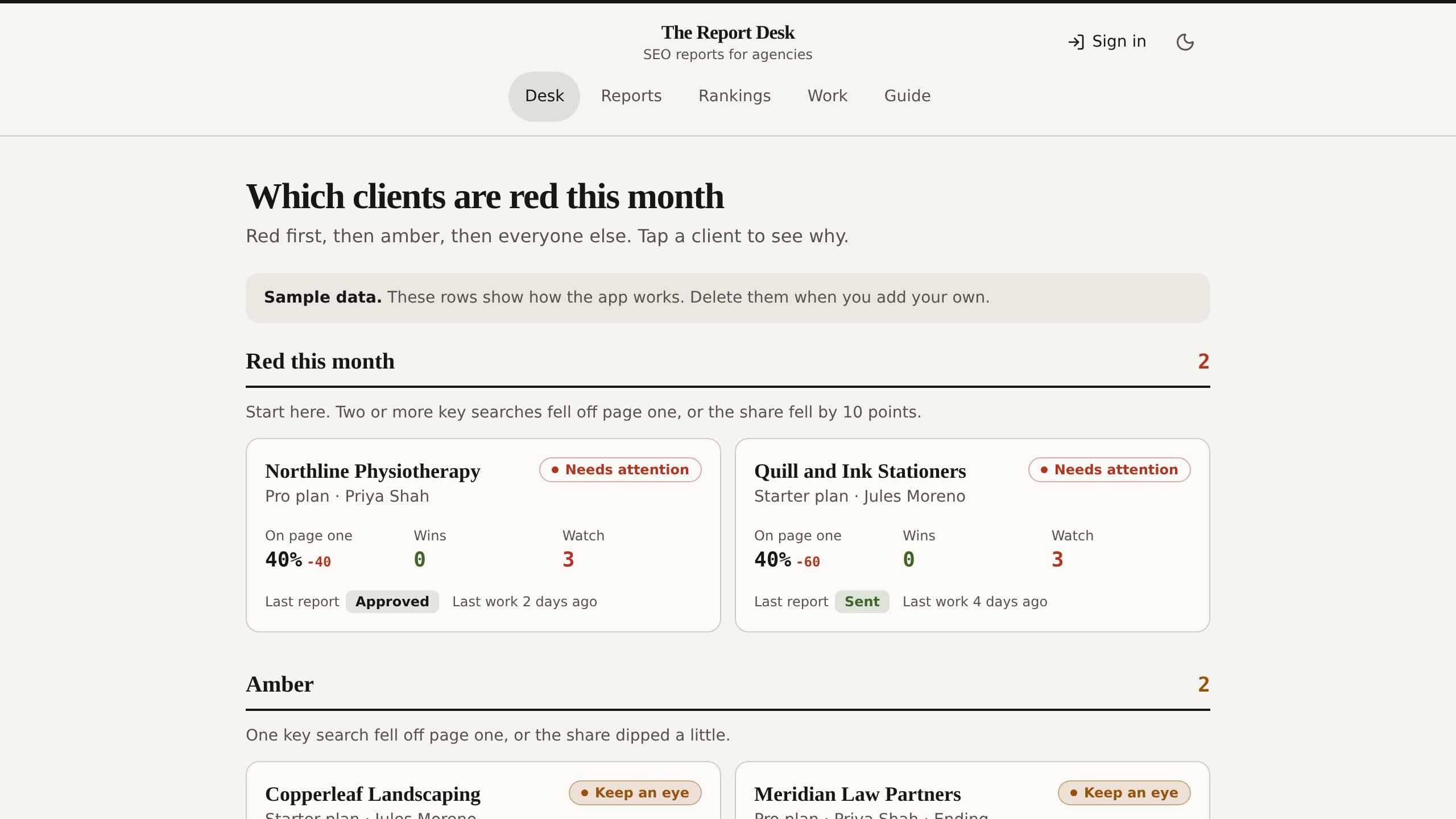Toggle dark mode with the moon icon
The height and width of the screenshot is (819, 1456).
coord(1185,42)
